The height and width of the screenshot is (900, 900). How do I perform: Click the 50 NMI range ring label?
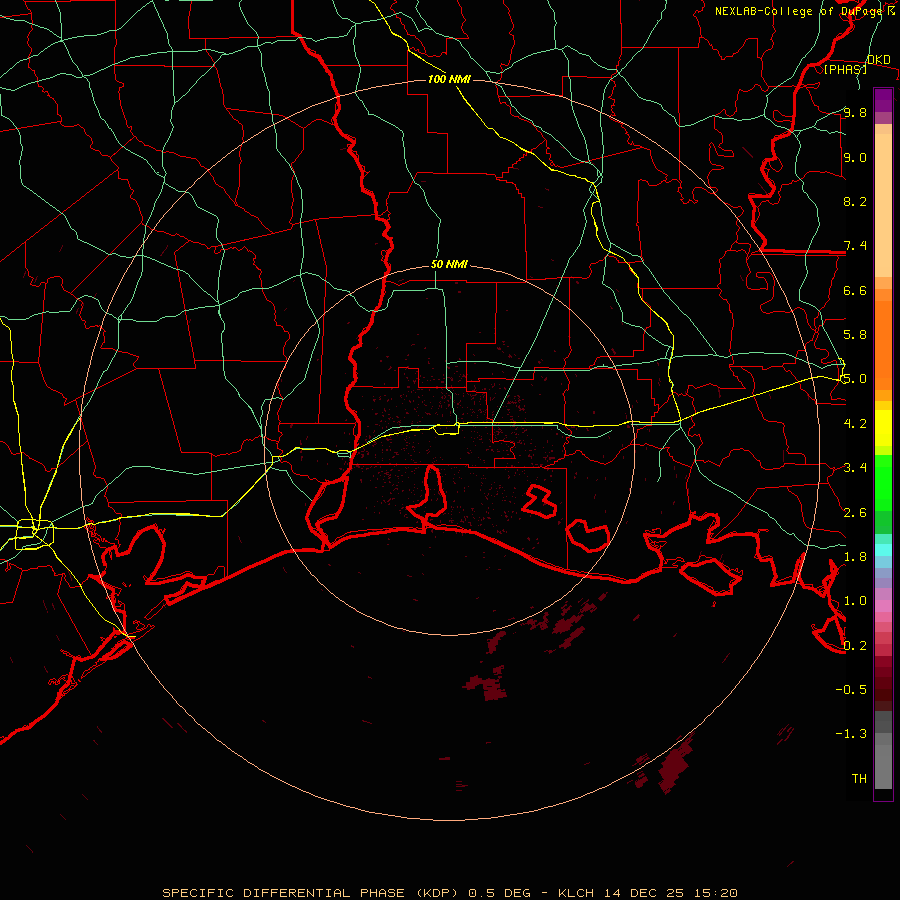(449, 265)
